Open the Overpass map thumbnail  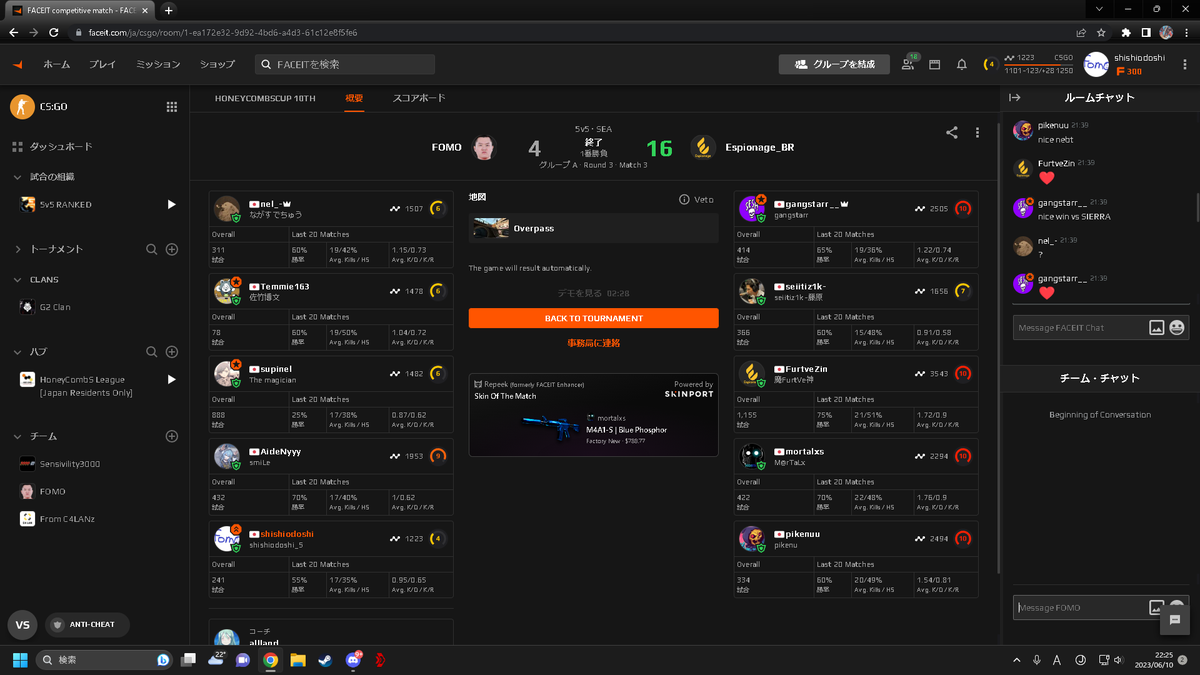point(491,228)
